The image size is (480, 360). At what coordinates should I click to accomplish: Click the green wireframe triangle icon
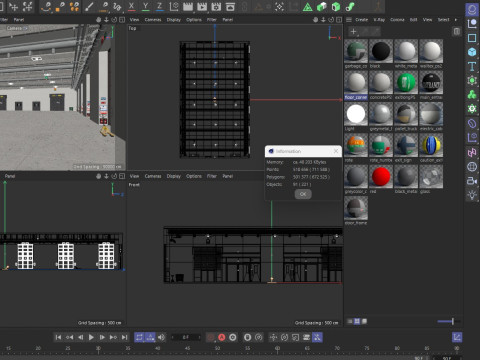(x=307, y=7)
